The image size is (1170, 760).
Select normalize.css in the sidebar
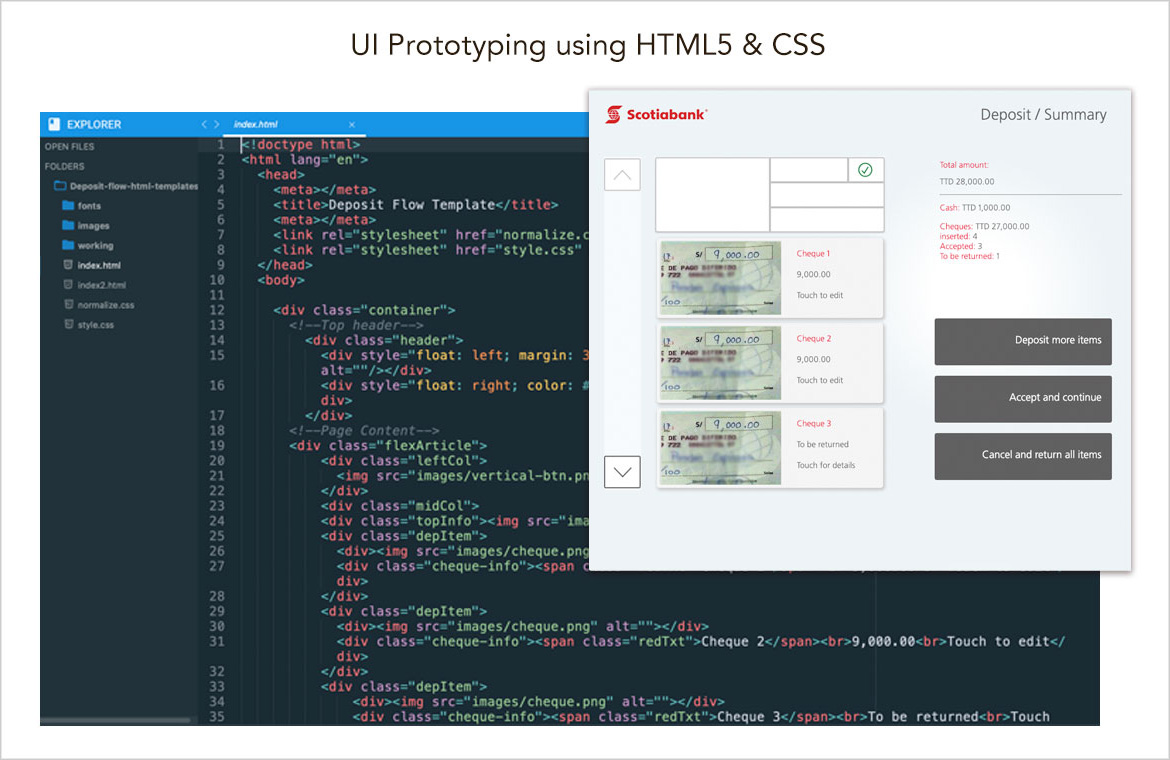point(104,305)
